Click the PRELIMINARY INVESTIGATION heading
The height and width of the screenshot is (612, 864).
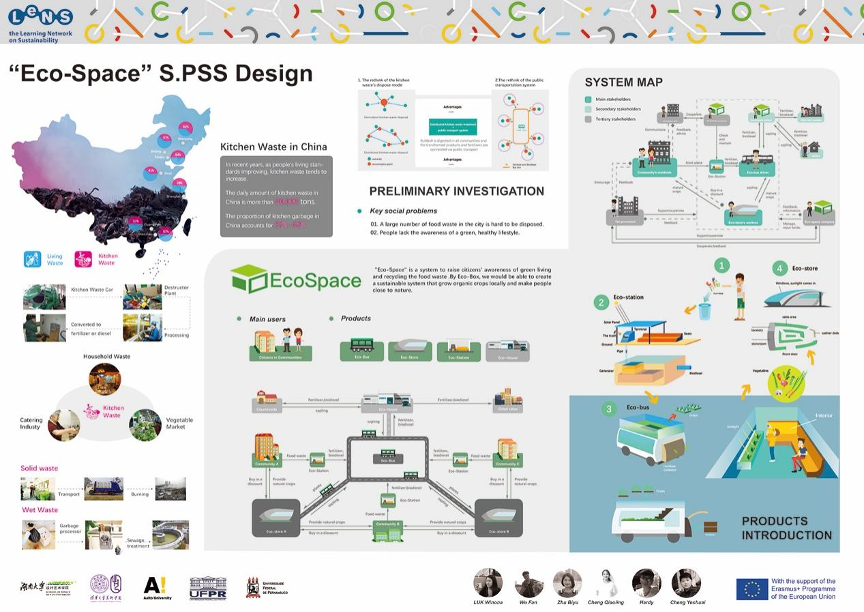point(456,191)
